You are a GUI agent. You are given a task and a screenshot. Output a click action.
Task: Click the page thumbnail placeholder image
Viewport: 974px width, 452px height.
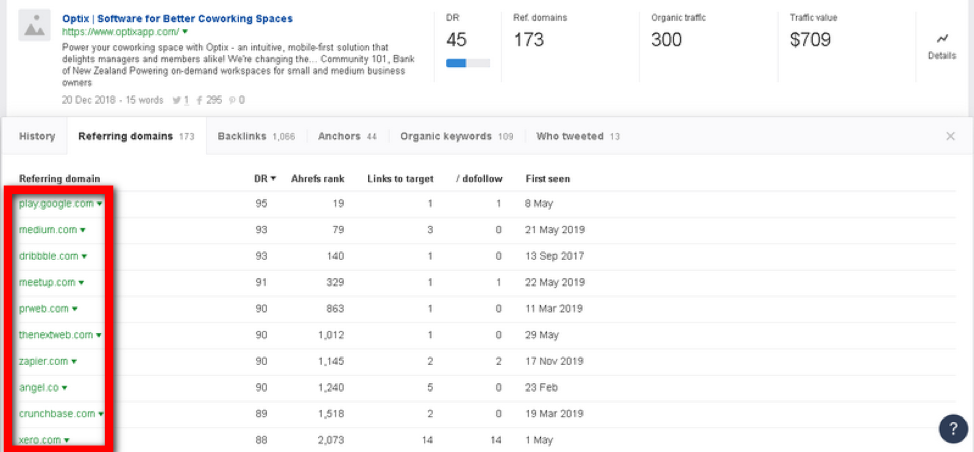34,26
